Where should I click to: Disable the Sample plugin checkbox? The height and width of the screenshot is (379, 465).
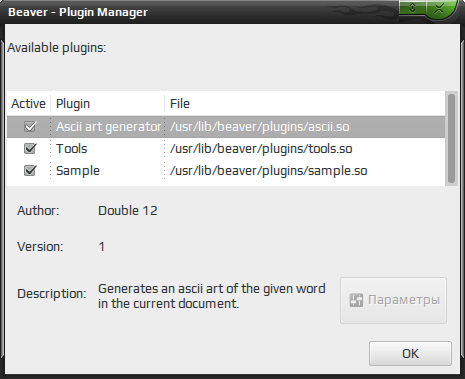tap(30, 171)
